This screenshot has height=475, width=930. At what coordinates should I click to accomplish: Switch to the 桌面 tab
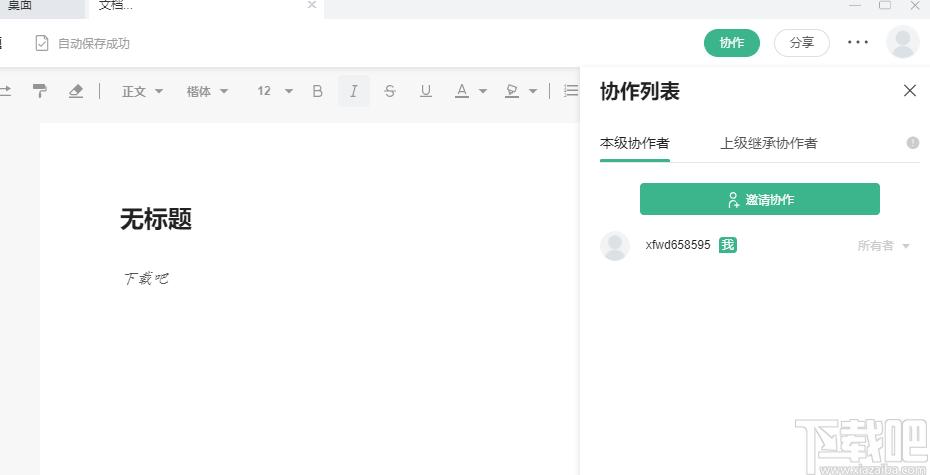coord(20,6)
